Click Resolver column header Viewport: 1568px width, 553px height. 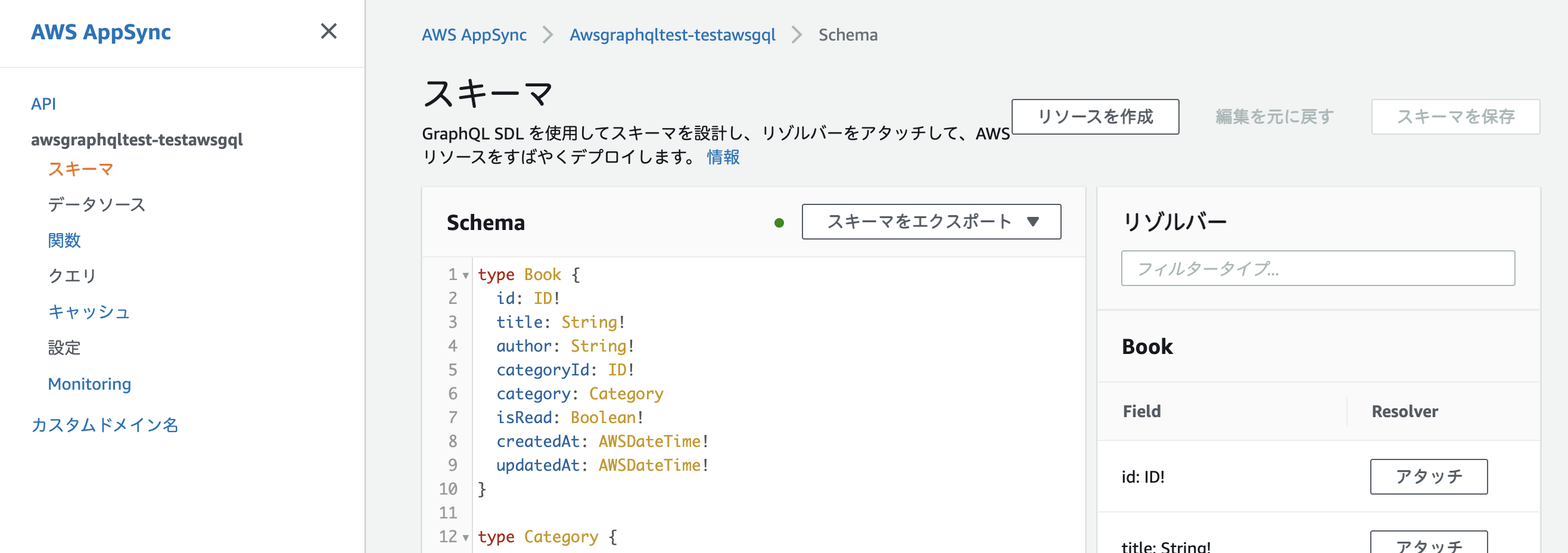point(1405,411)
